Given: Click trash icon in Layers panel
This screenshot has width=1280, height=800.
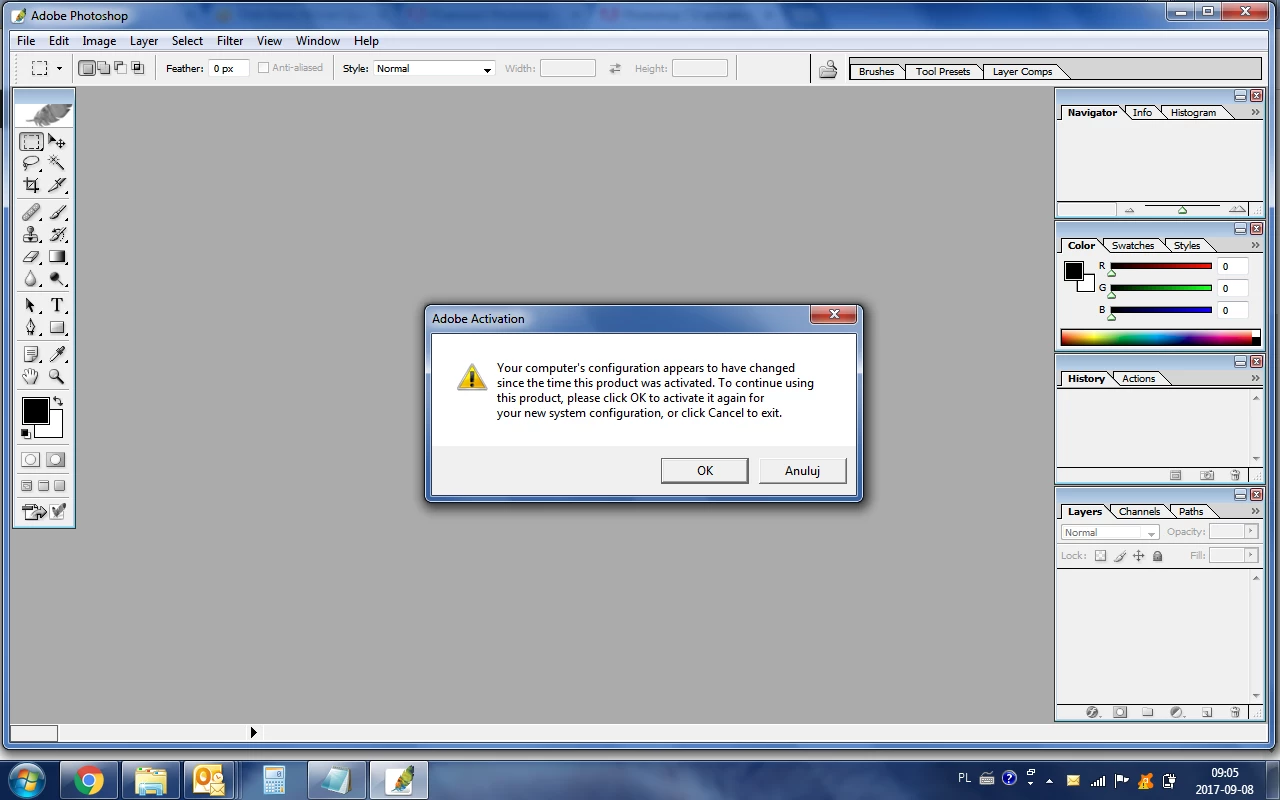Looking at the screenshot, I should point(1235,712).
